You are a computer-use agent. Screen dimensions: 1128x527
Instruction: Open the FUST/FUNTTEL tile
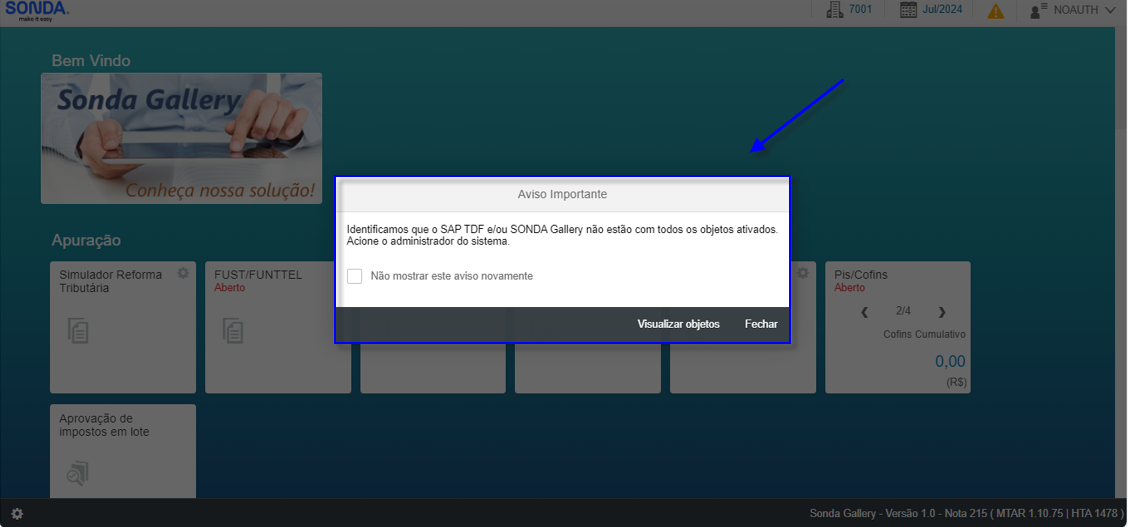coord(278,327)
